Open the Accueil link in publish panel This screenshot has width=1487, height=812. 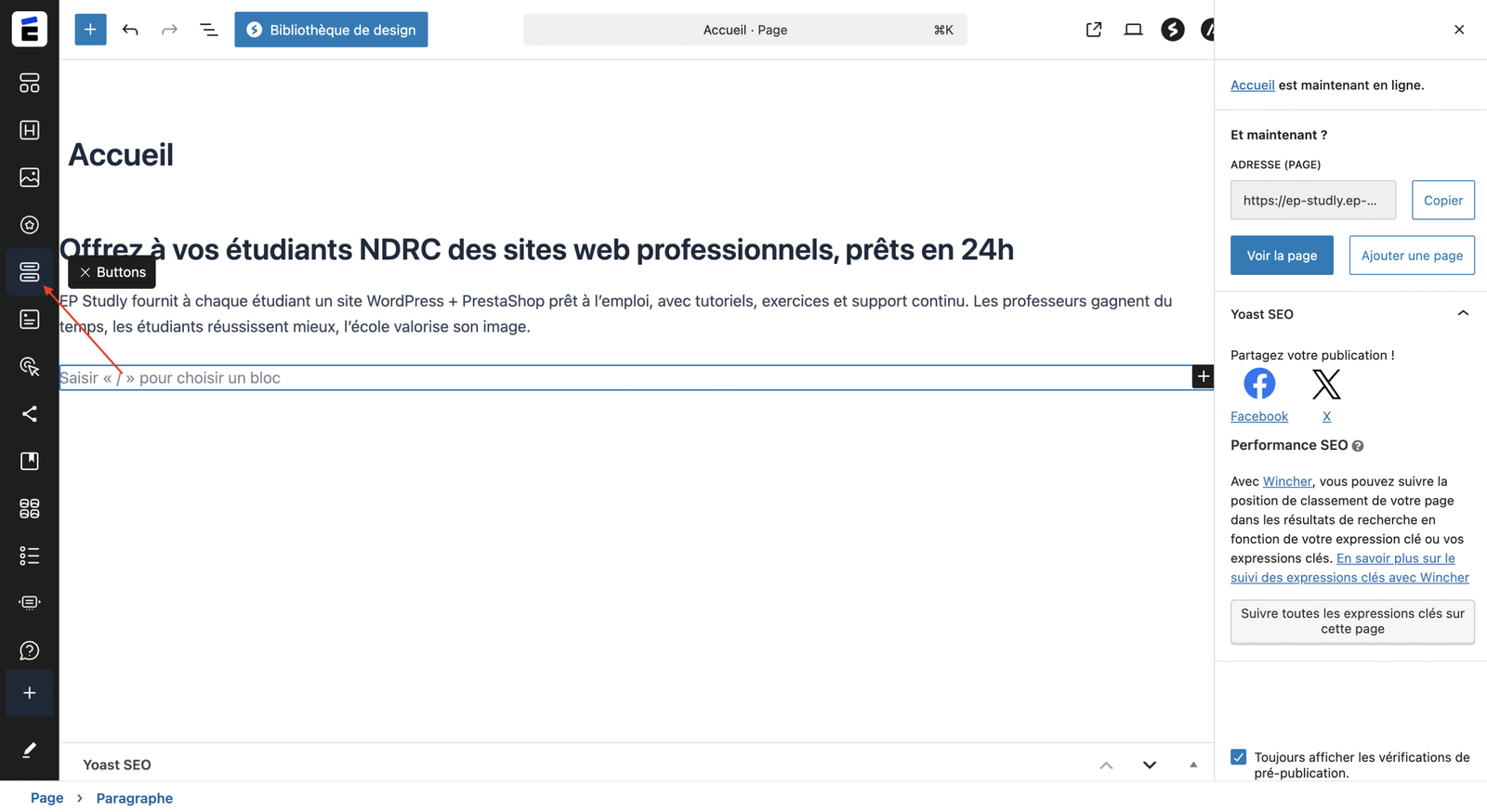1252,85
